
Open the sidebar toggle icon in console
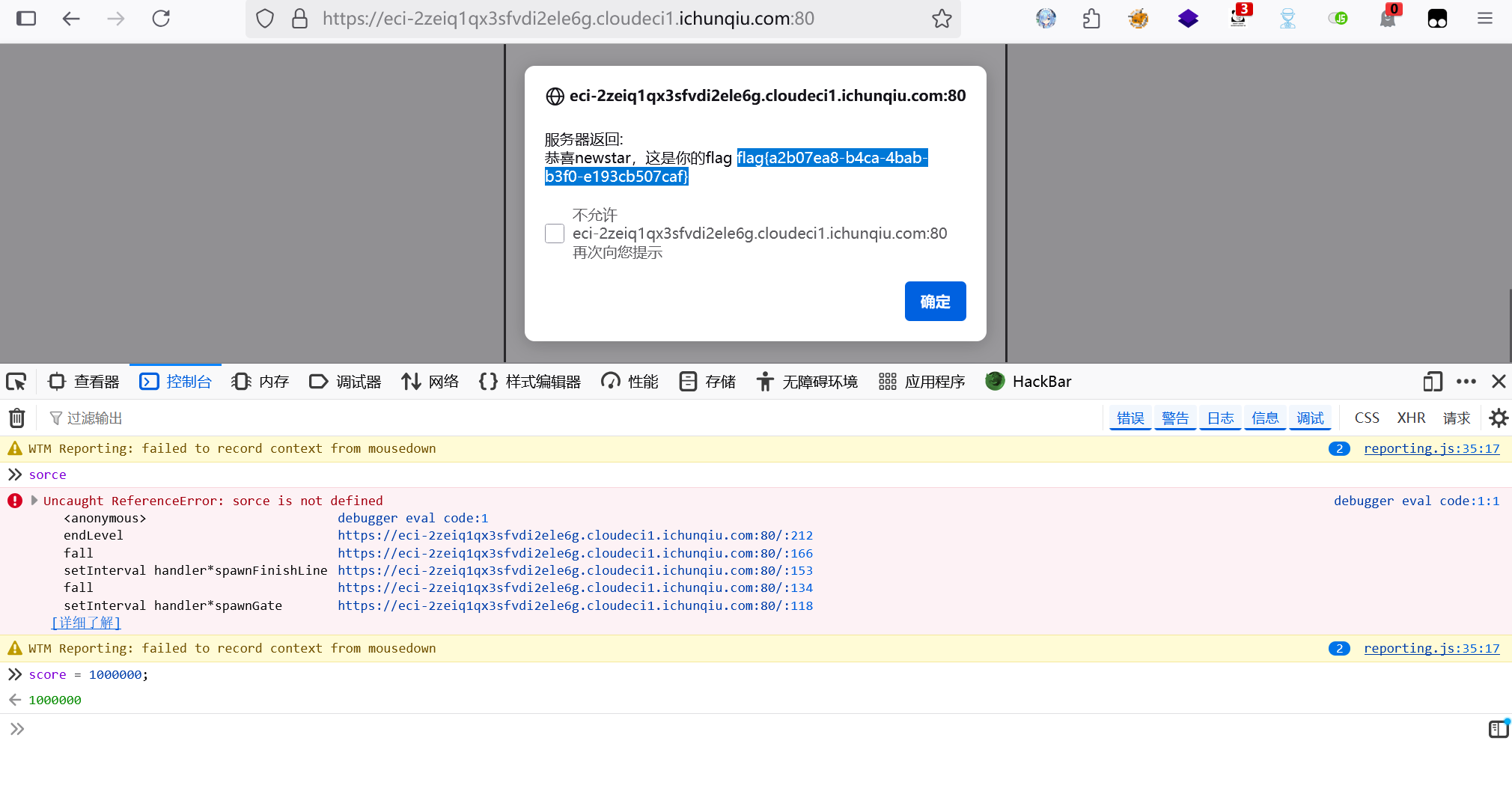[x=1498, y=729]
